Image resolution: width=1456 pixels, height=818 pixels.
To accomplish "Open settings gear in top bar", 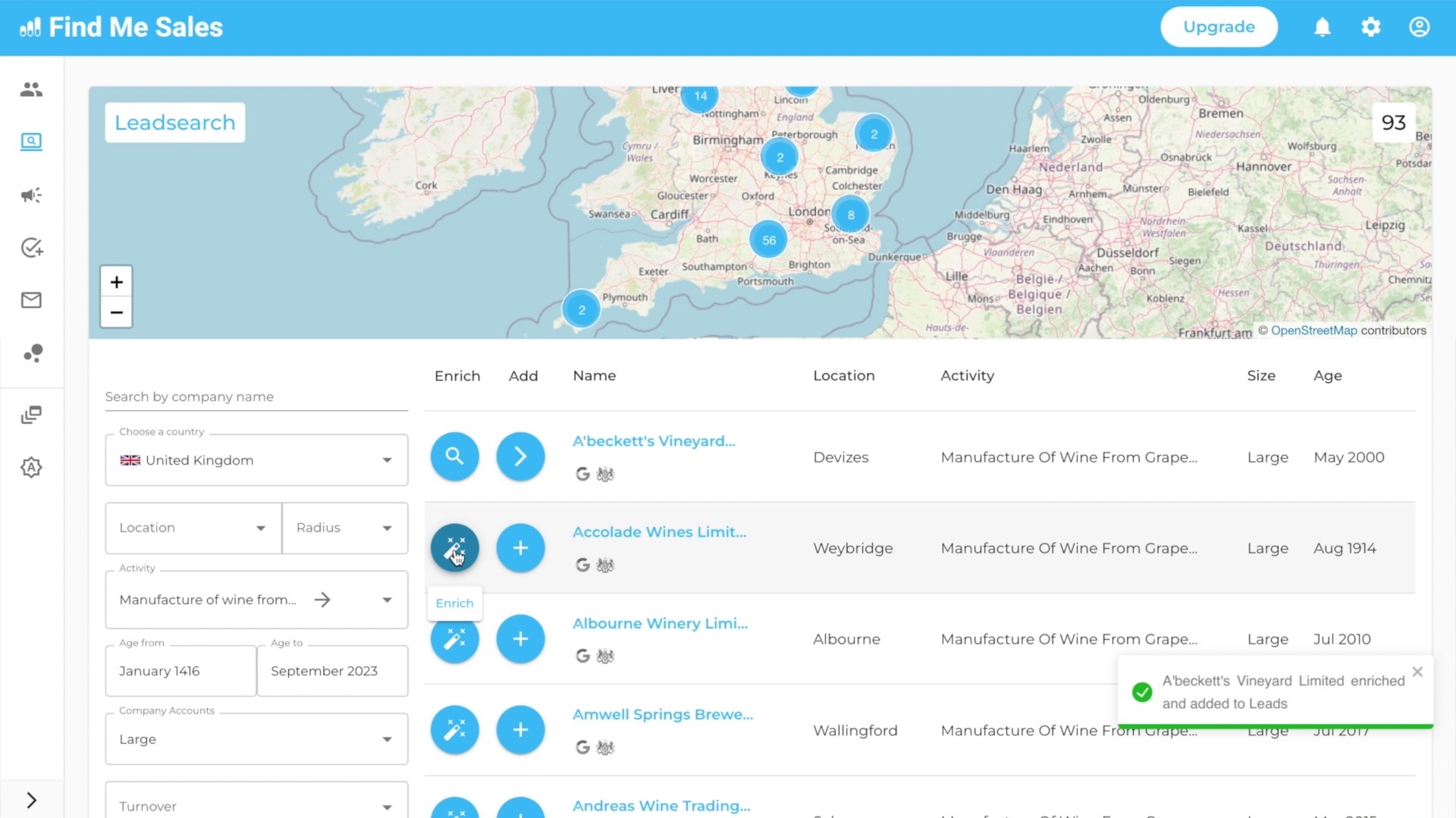I will (x=1370, y=27).
